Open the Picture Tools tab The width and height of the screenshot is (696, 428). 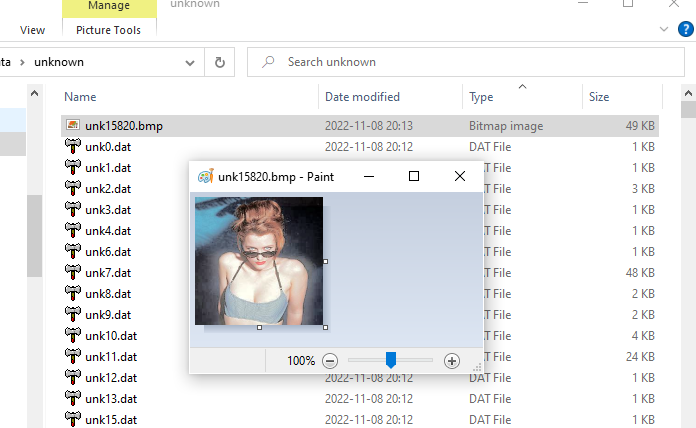pos(108,30)
